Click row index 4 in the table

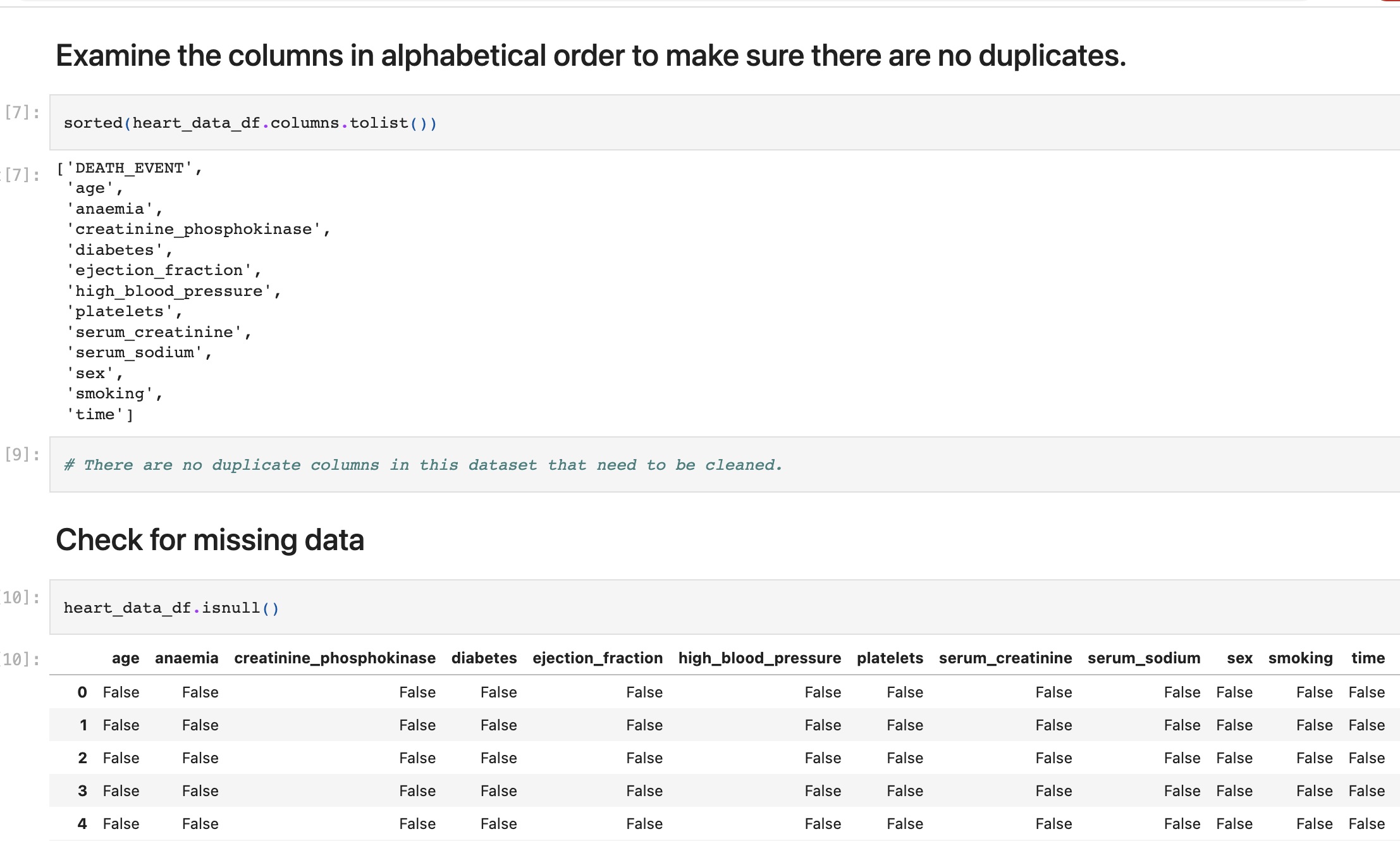click(82, 824)
